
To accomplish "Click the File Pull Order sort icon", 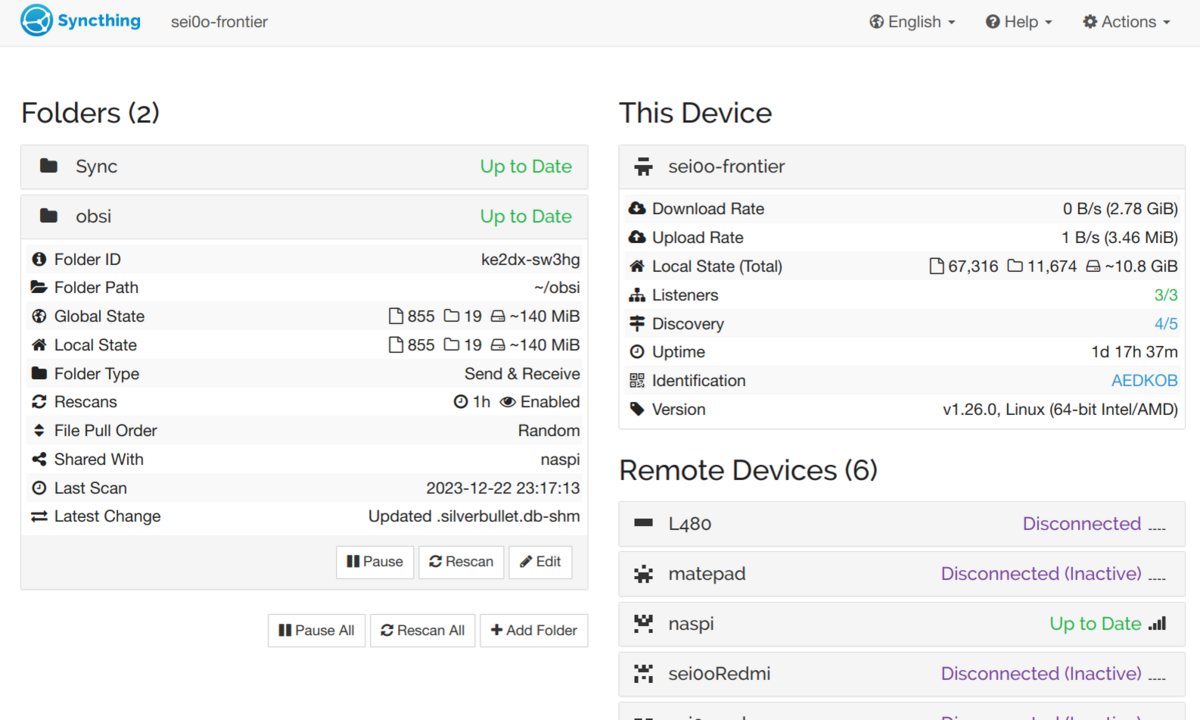I will pyautogui.click(x=39, y=431).
